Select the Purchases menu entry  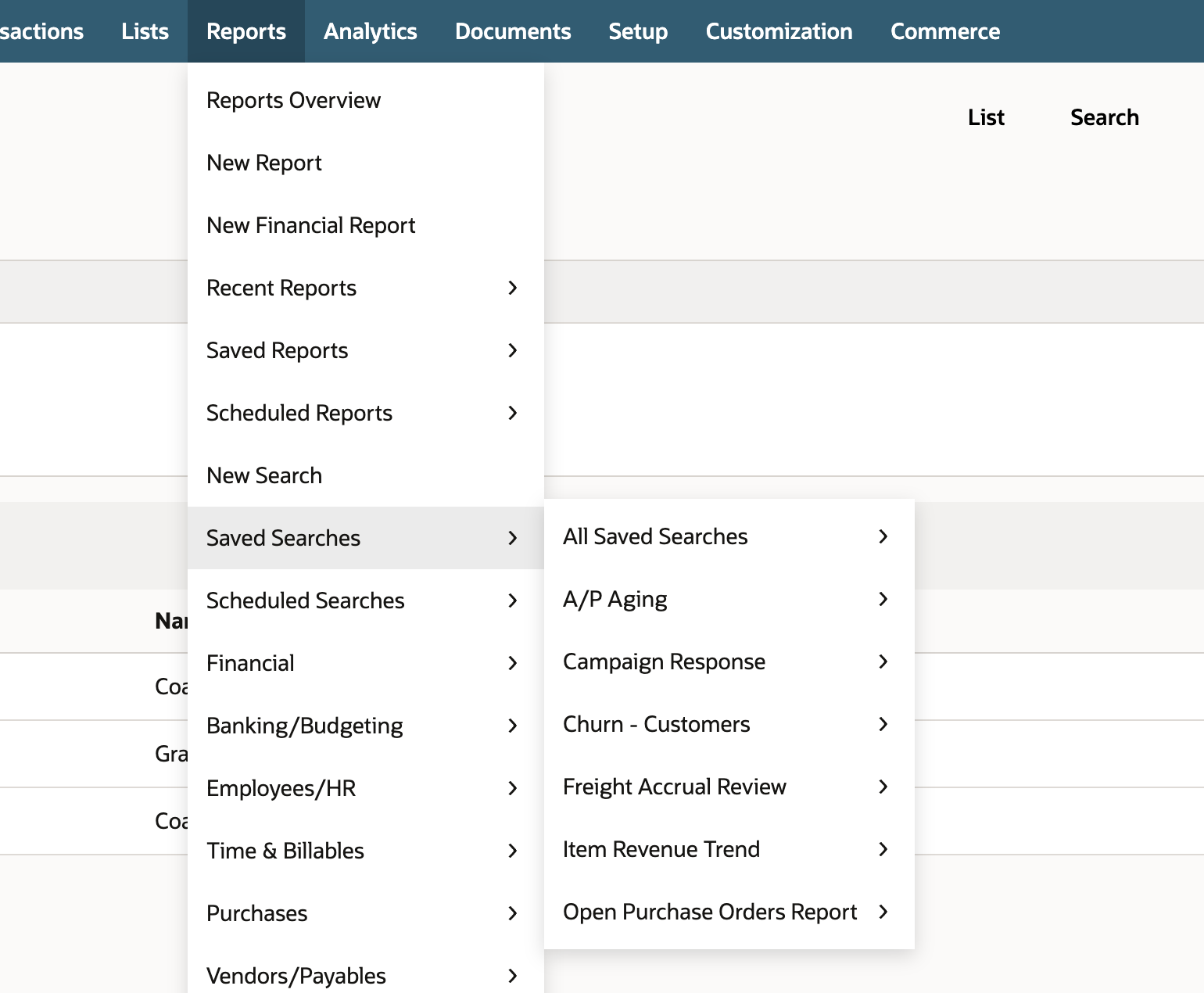point(366,913)
